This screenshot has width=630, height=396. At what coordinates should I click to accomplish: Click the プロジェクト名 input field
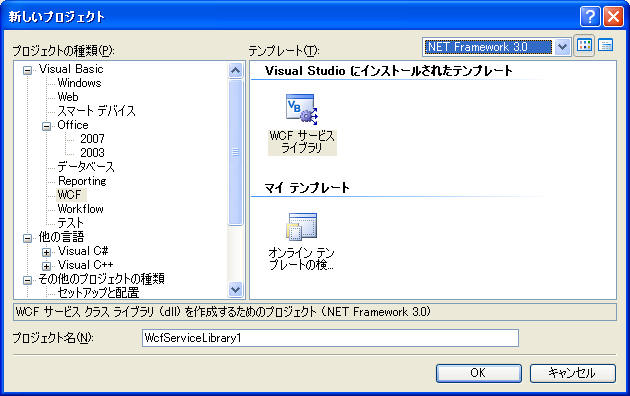pos(330,338)
